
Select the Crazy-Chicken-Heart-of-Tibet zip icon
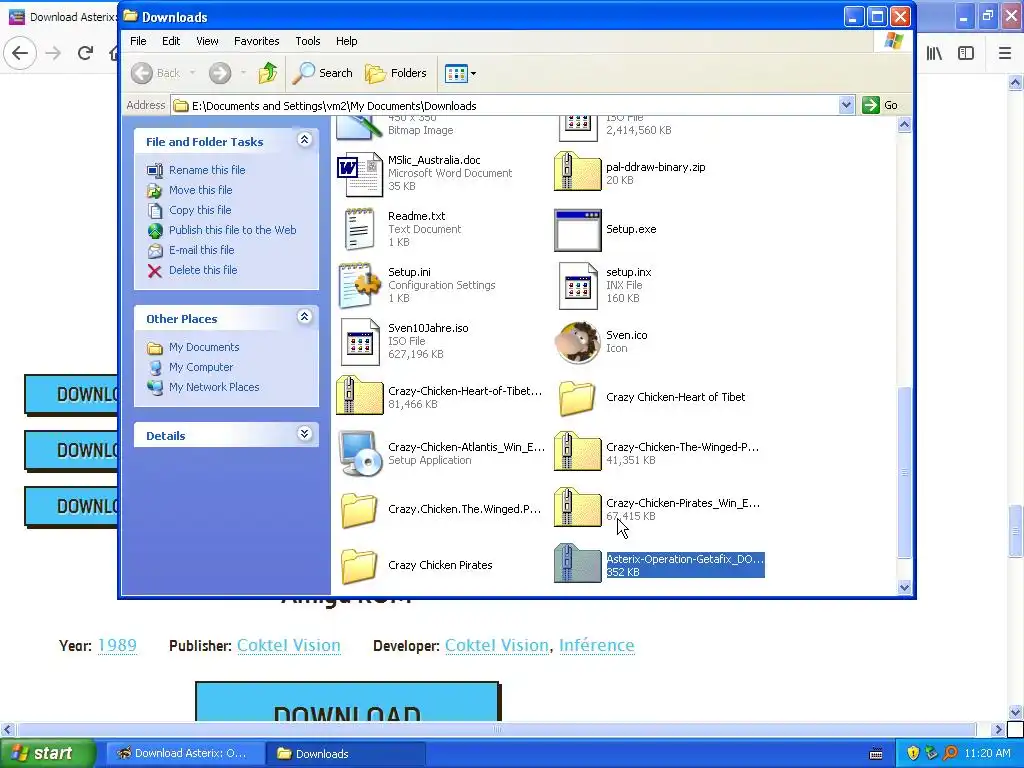click(359, 396)
